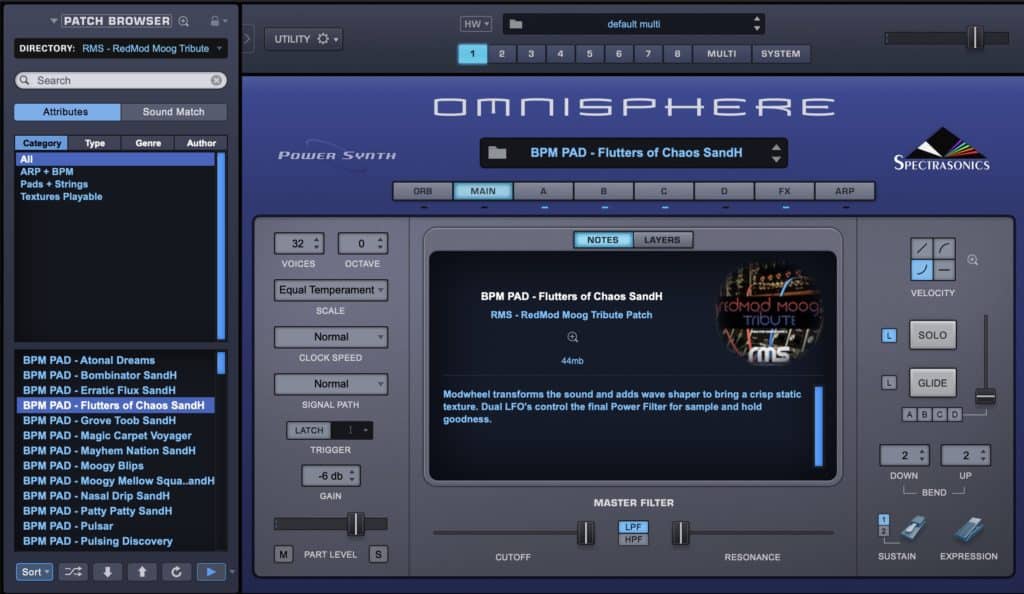The width and height of the screenshot is (1024, 594).
Task: Click in the Search field
Action: [121, 80]
